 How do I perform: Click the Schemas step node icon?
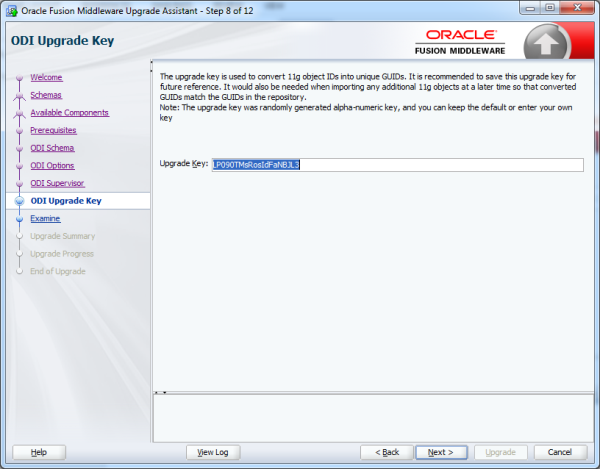(20, 96)
